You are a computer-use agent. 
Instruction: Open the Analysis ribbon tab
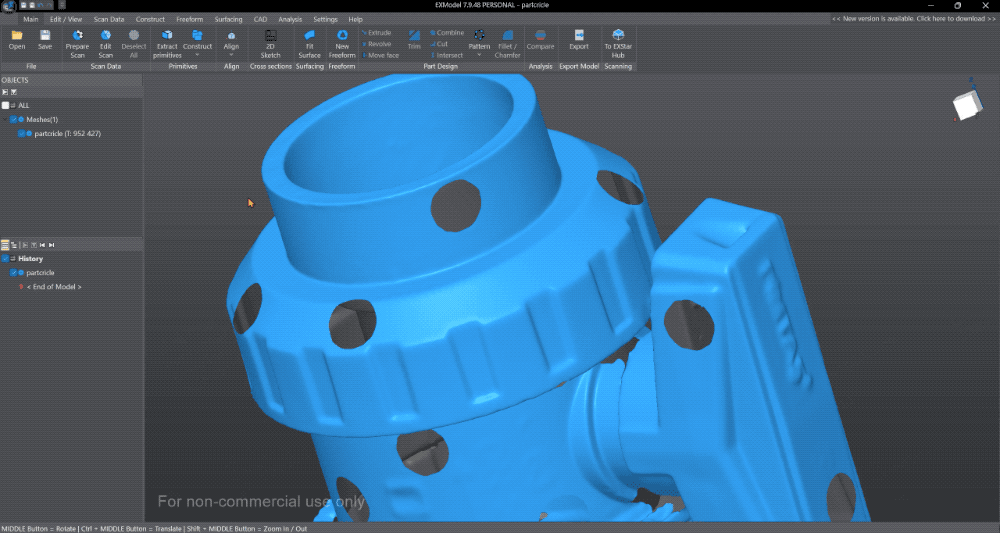290,19
